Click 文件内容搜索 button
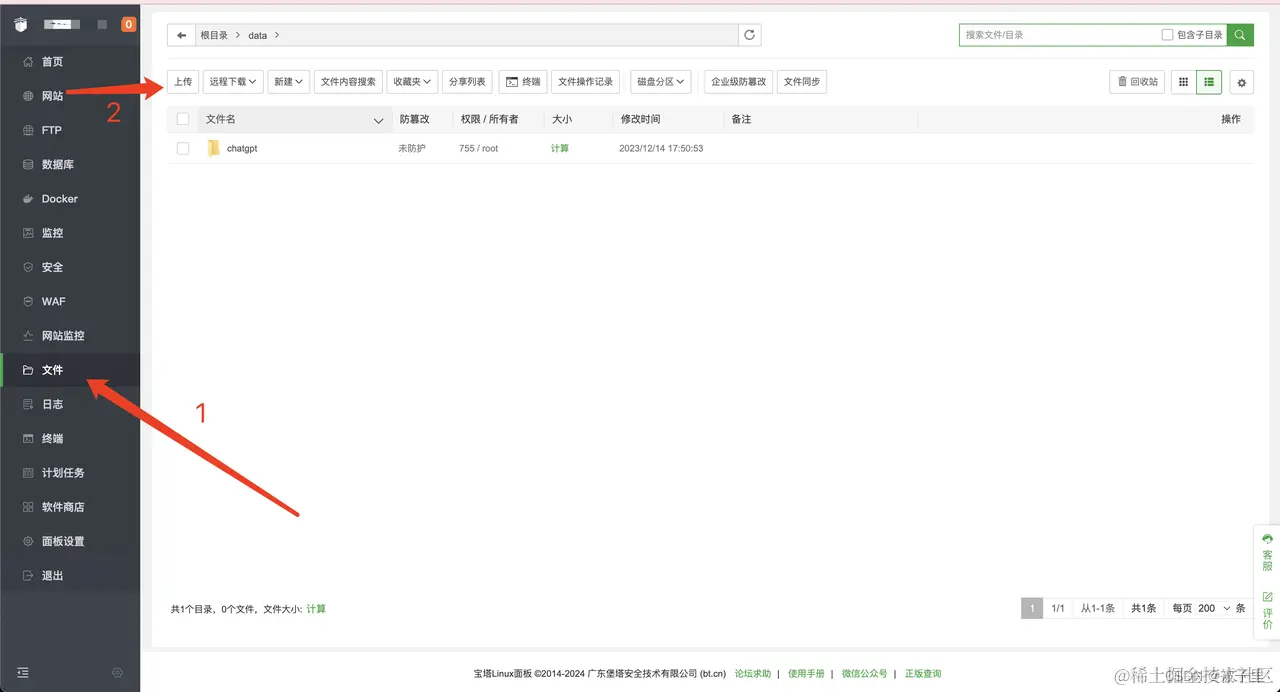Screen dimensions: 1280x692 click(348, 82)
